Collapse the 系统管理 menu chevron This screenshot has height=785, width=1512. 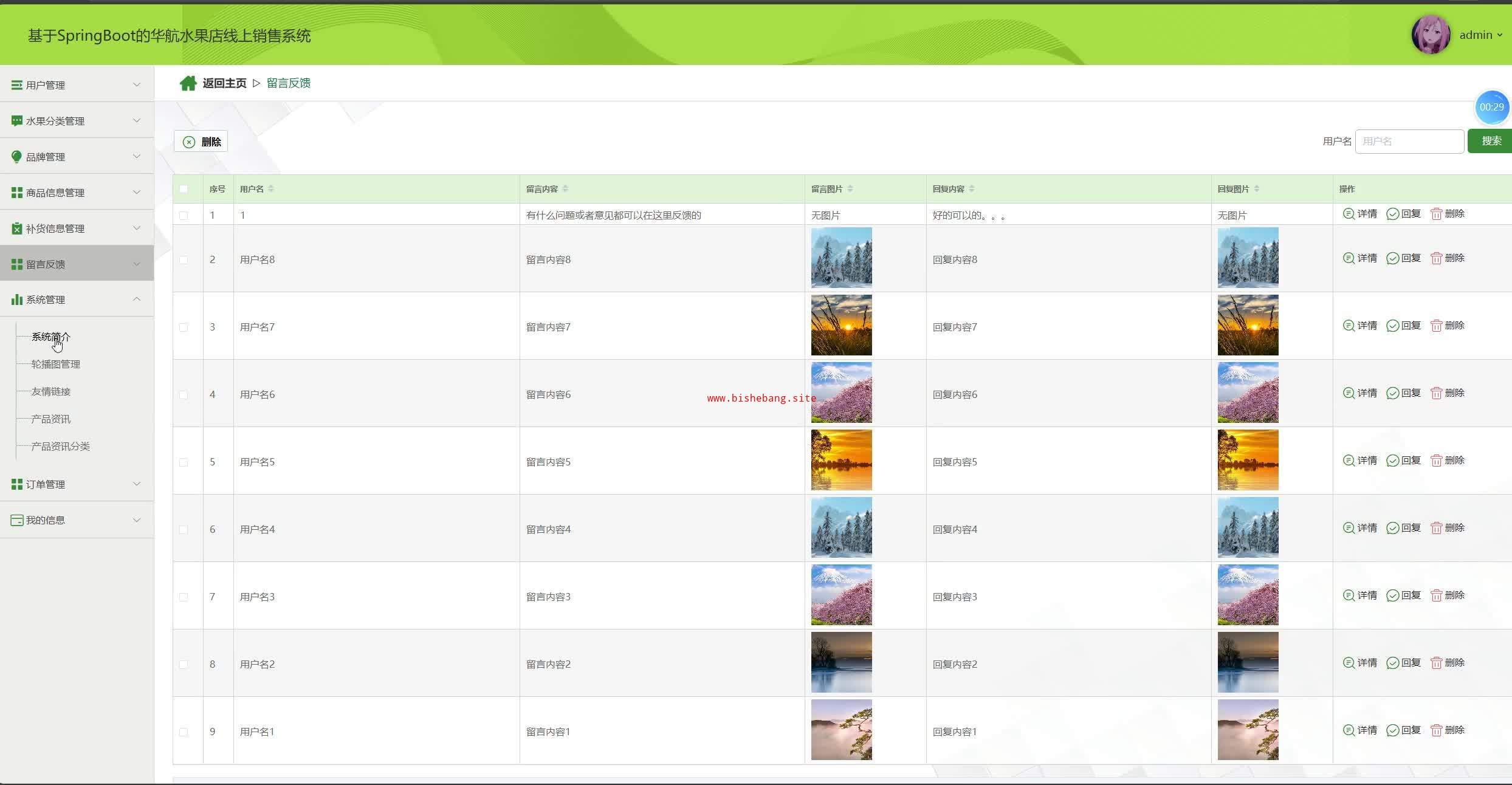(x=137, y=299)
